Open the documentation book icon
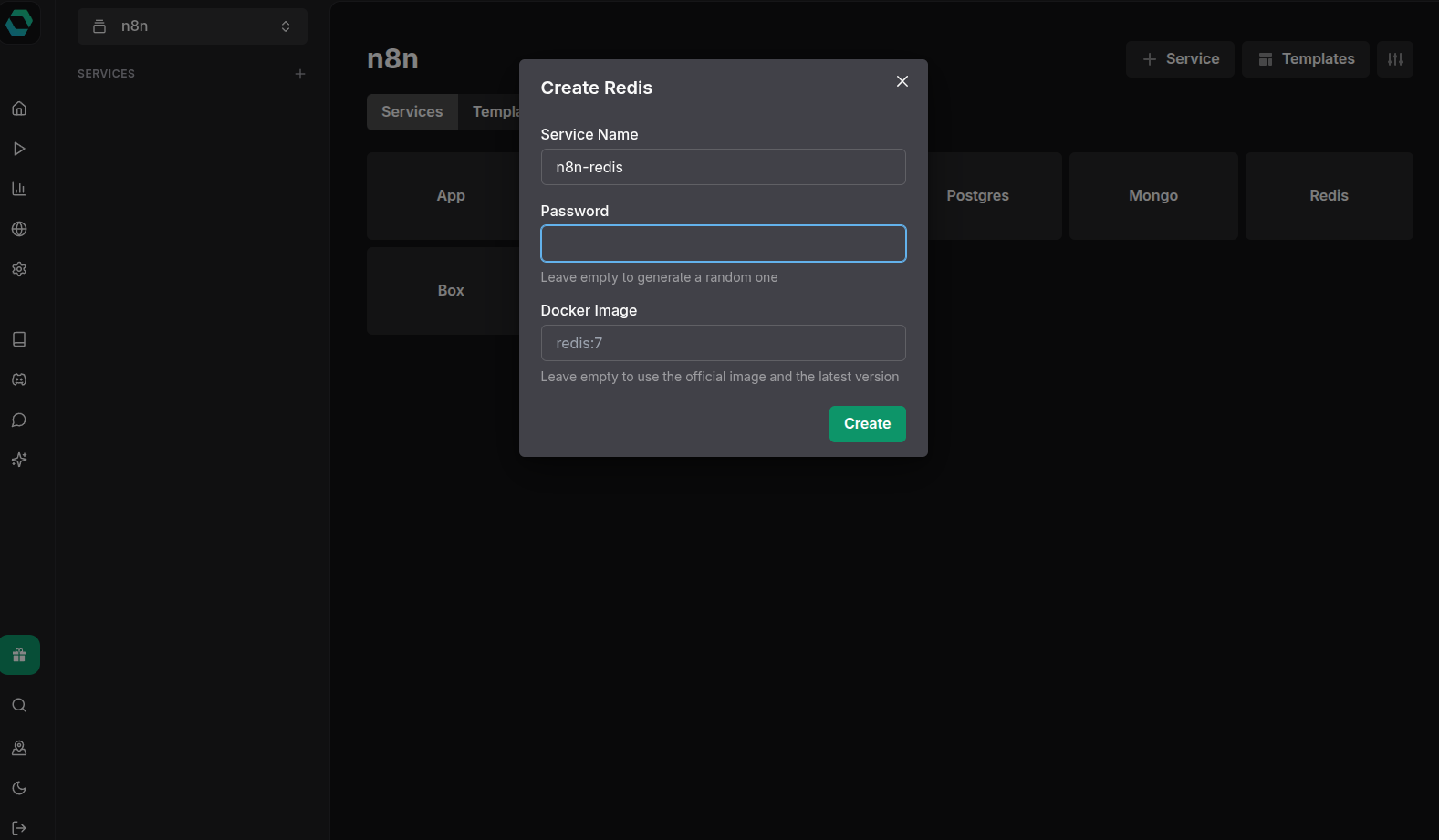1439x840 pixels. [x=19, y=339]
